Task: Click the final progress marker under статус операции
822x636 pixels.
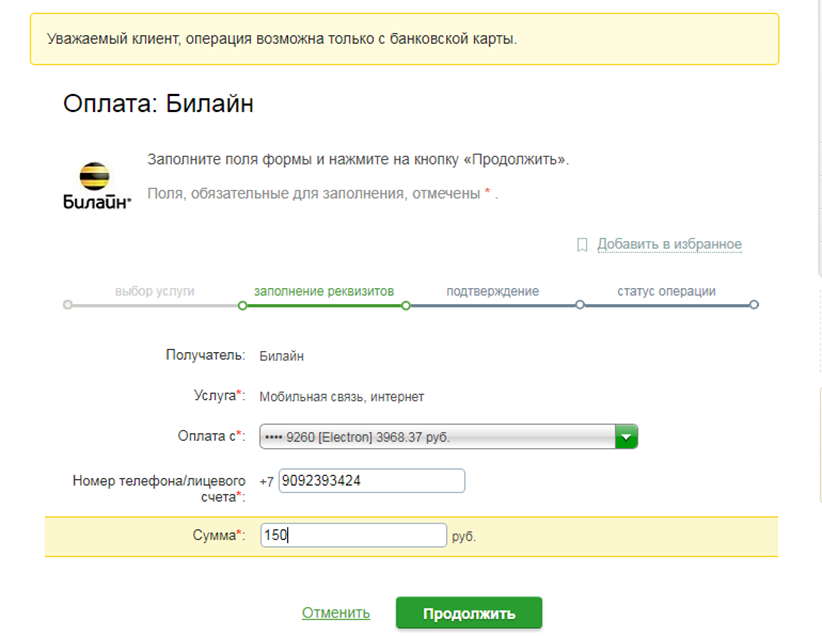Action: (754, 305)
